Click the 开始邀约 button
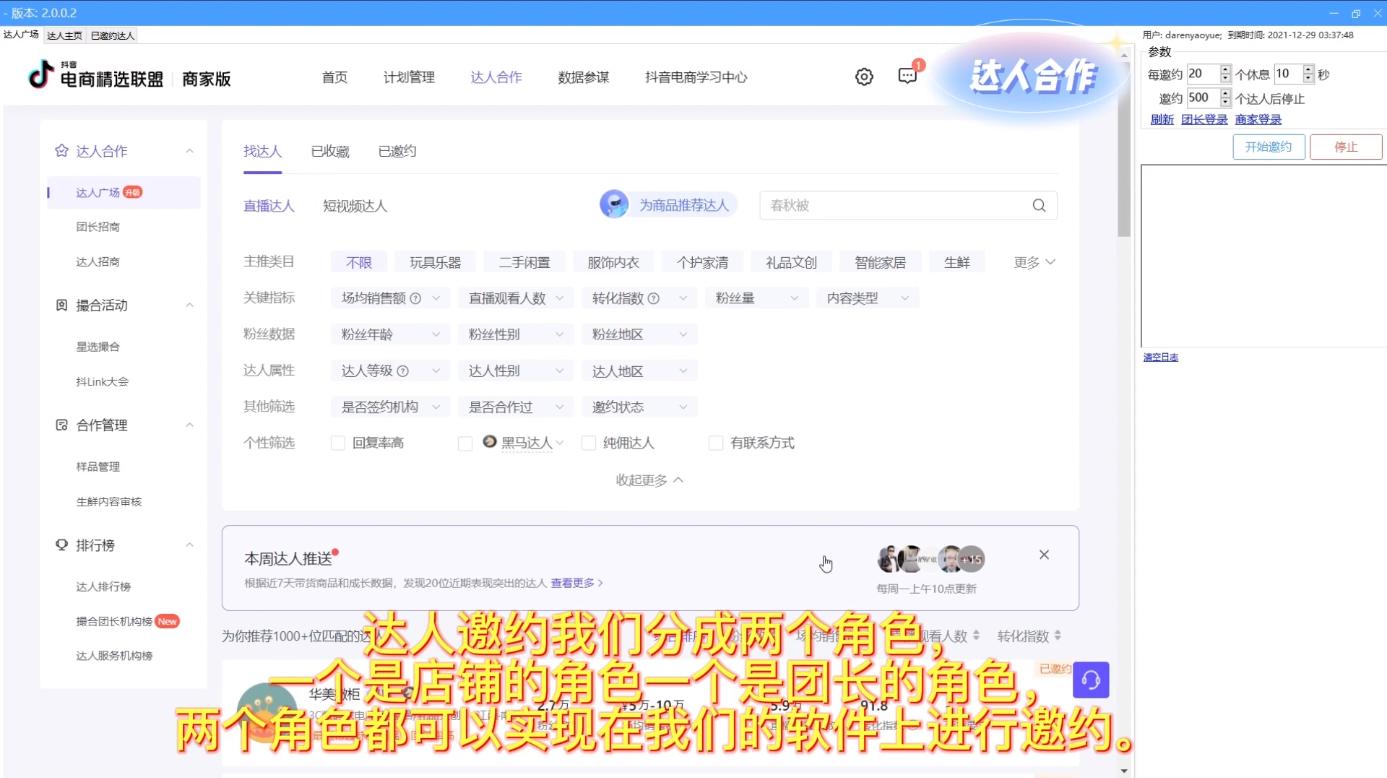The width and height of the screenshot is (1387, 778). pos(1268,146)
